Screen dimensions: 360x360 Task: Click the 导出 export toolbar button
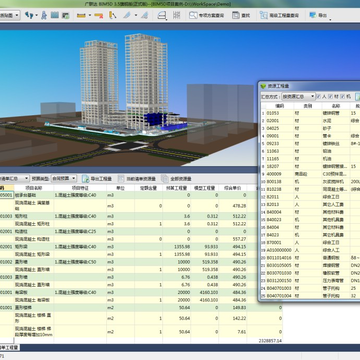(318, 15)
